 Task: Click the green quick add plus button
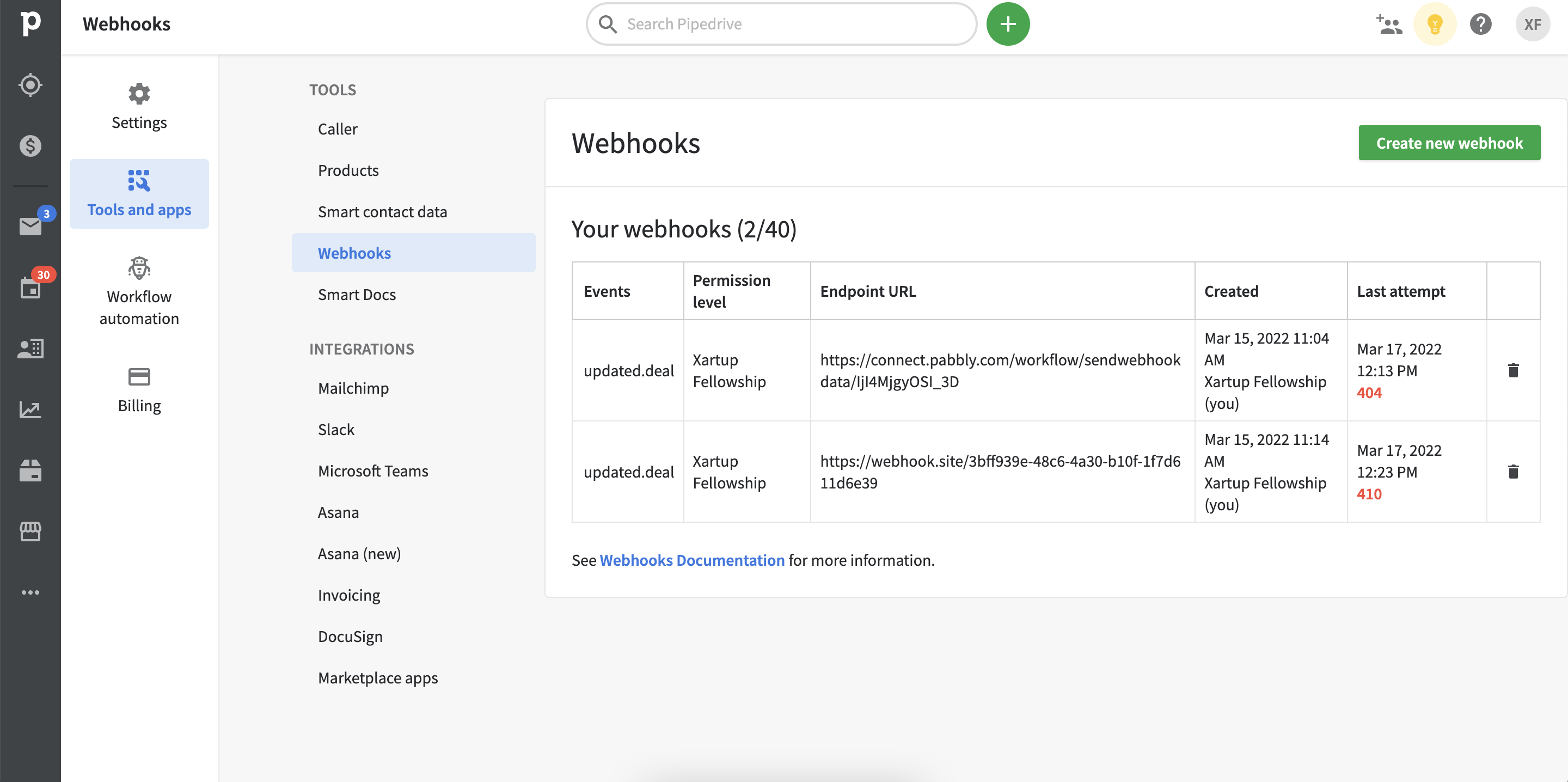[1008, 24]
